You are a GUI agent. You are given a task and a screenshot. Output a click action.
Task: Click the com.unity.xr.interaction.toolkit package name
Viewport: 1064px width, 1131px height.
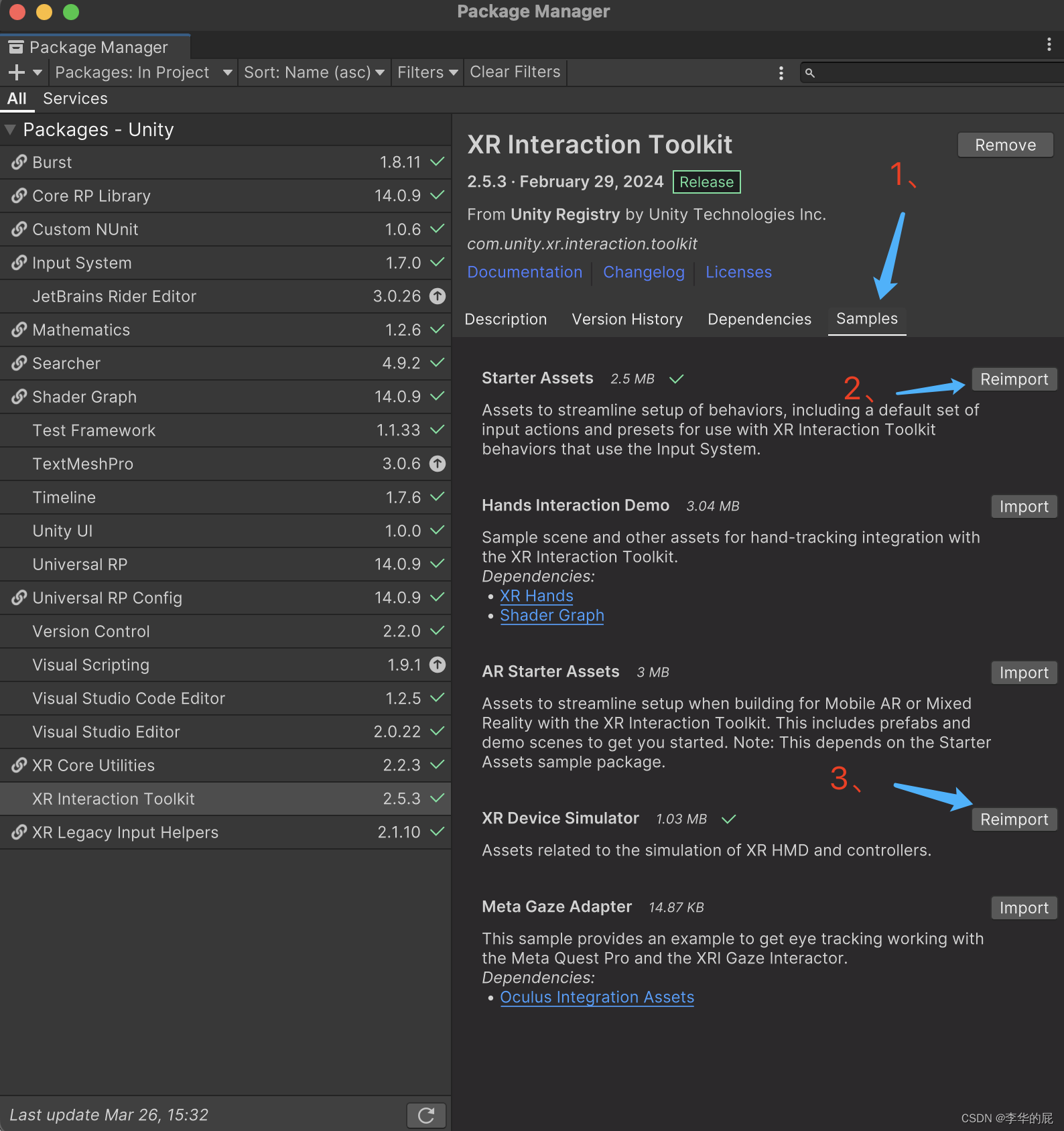582,244
